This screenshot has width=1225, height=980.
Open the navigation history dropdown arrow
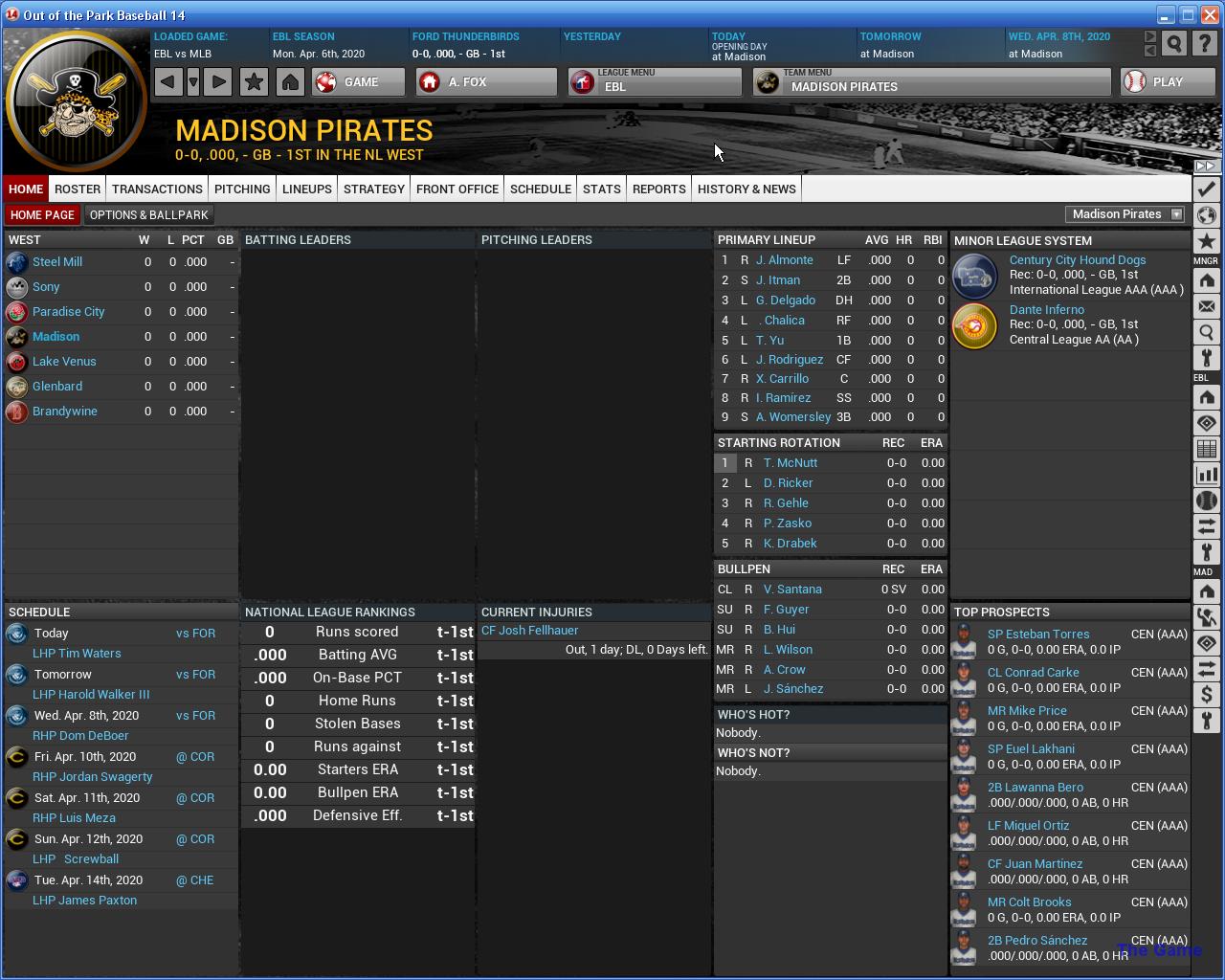click(x=193, y=82)
